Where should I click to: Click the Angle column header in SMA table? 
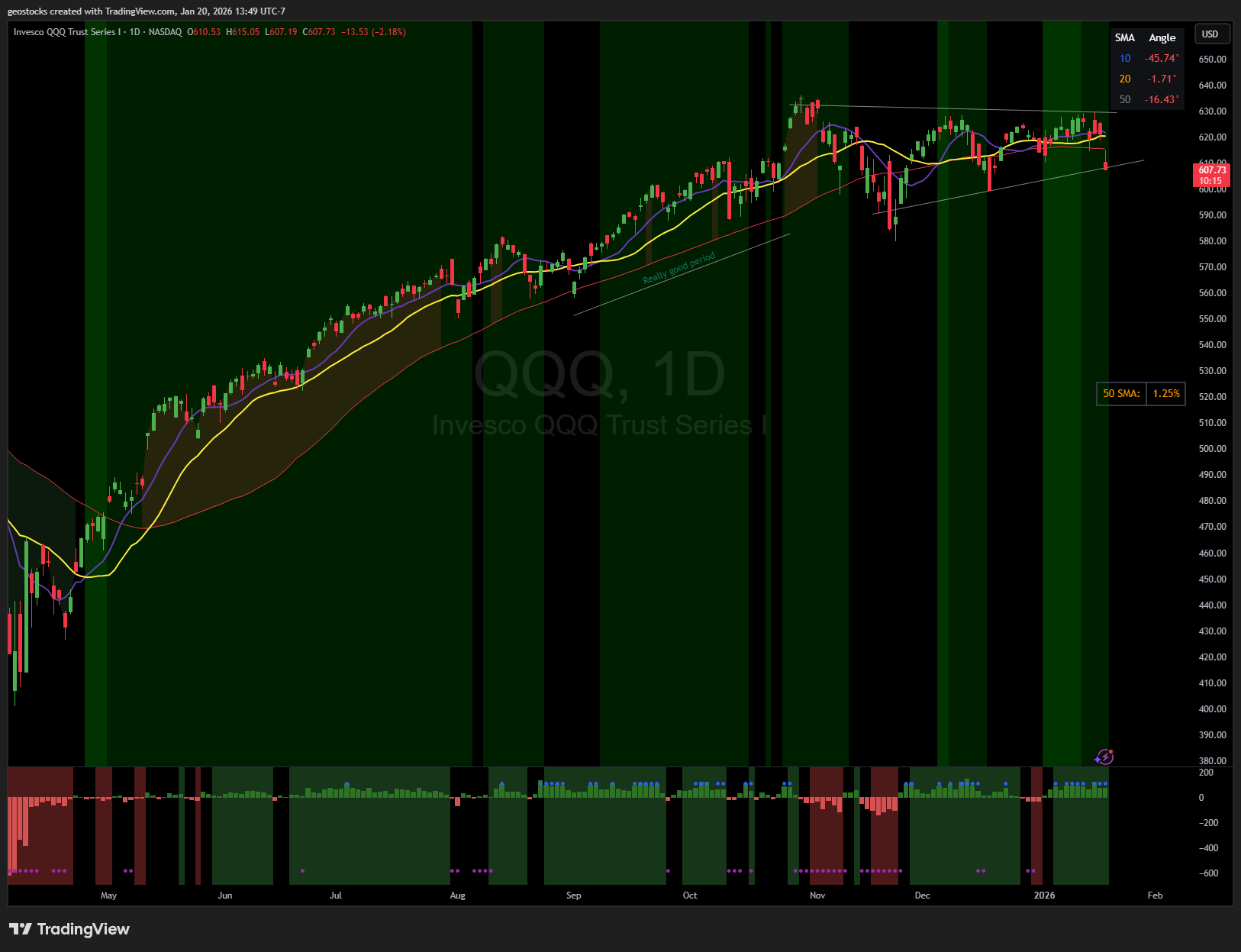click(x=1162, y=37)
